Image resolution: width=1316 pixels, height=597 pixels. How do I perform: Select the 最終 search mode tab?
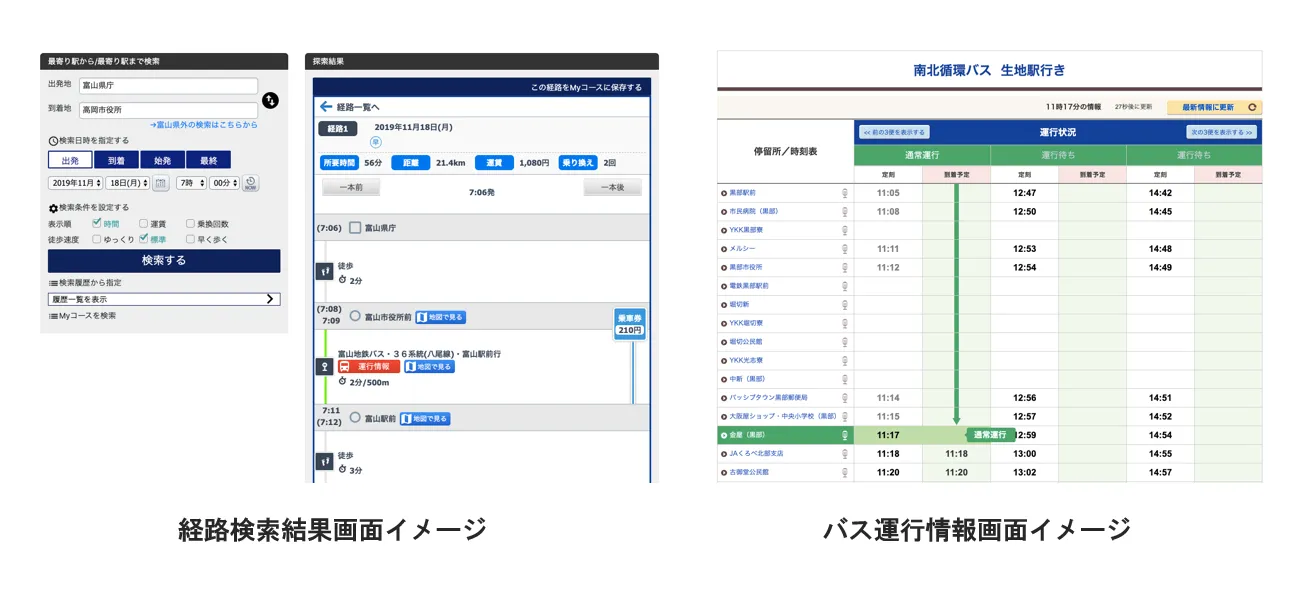coord(208,160)
